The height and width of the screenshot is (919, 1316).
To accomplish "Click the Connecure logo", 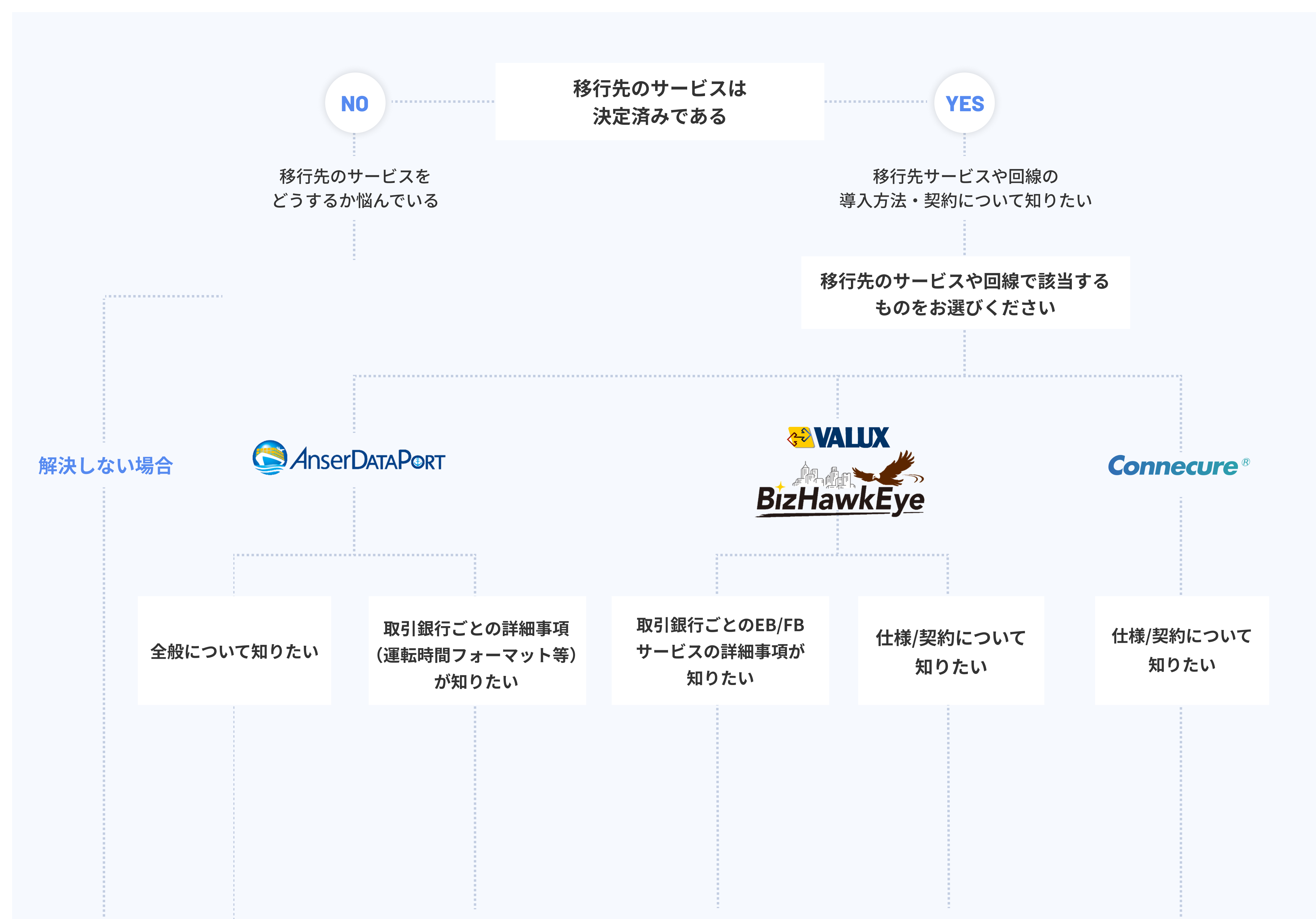I will 1179,466.
